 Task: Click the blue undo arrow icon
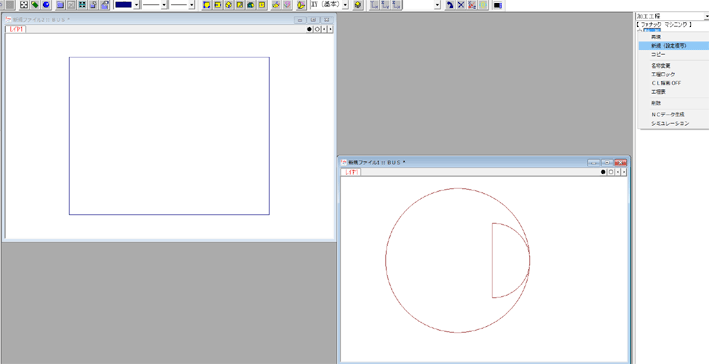click(450, 5)
